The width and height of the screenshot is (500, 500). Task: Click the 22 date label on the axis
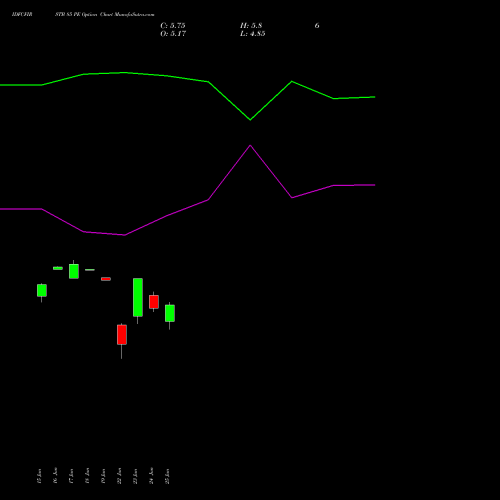point(119,476)
